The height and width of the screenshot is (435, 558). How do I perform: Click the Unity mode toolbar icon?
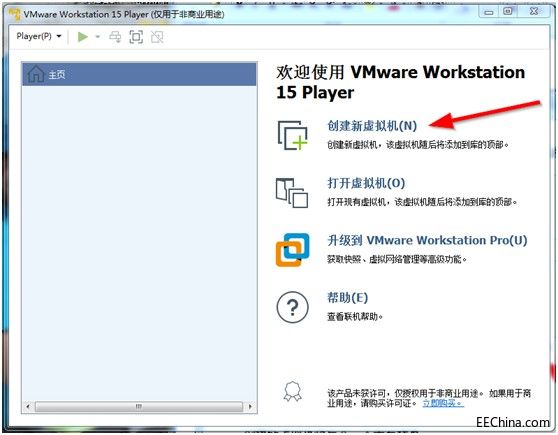click(157, 37)
